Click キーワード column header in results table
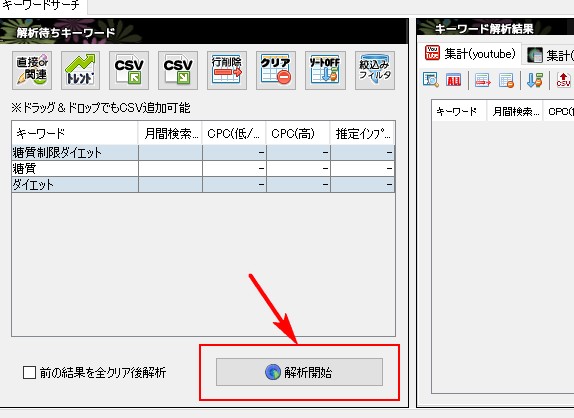 pyautogui.click(x=459, y=111)
